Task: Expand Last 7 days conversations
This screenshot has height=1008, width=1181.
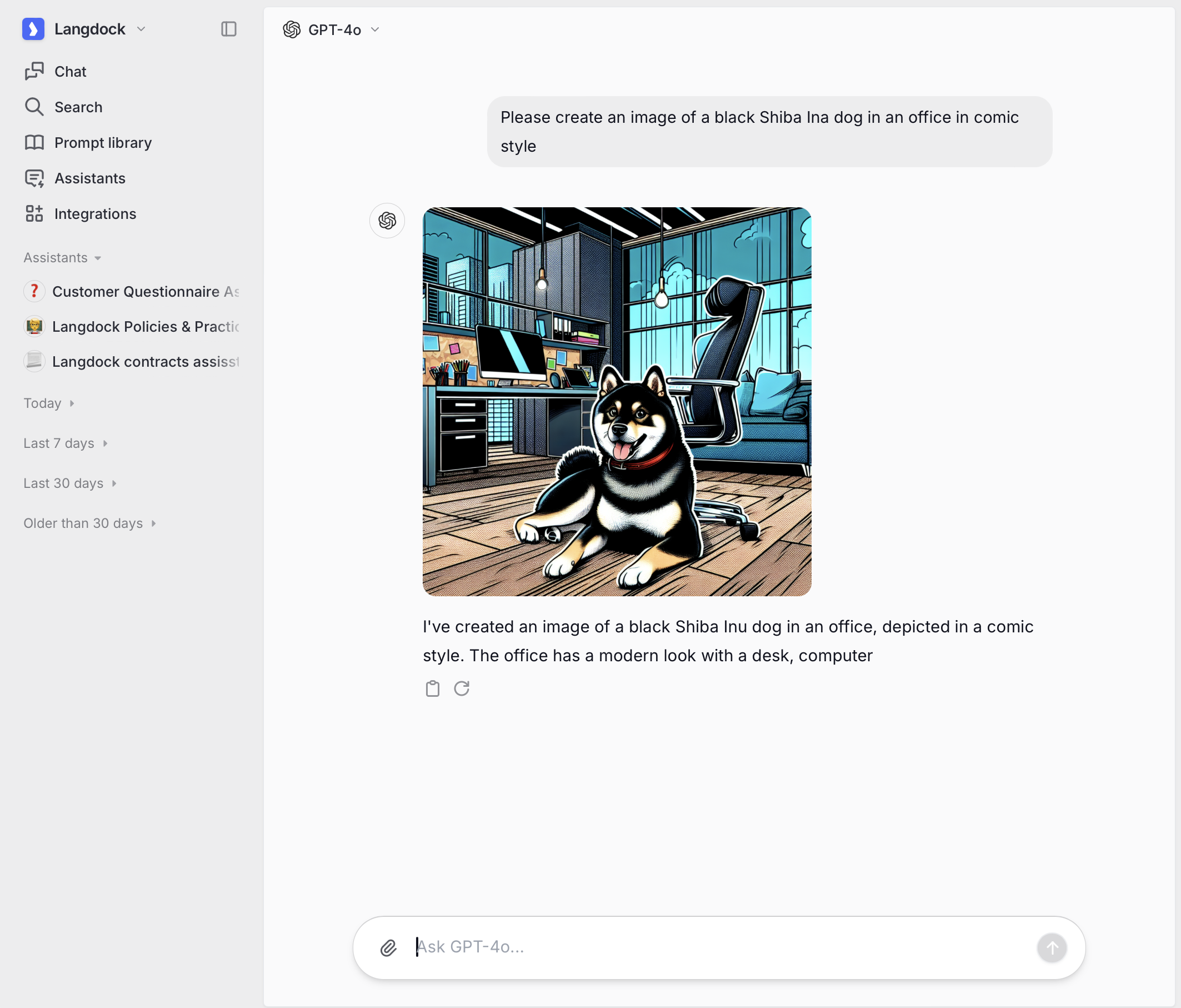Action: point(66,443)
